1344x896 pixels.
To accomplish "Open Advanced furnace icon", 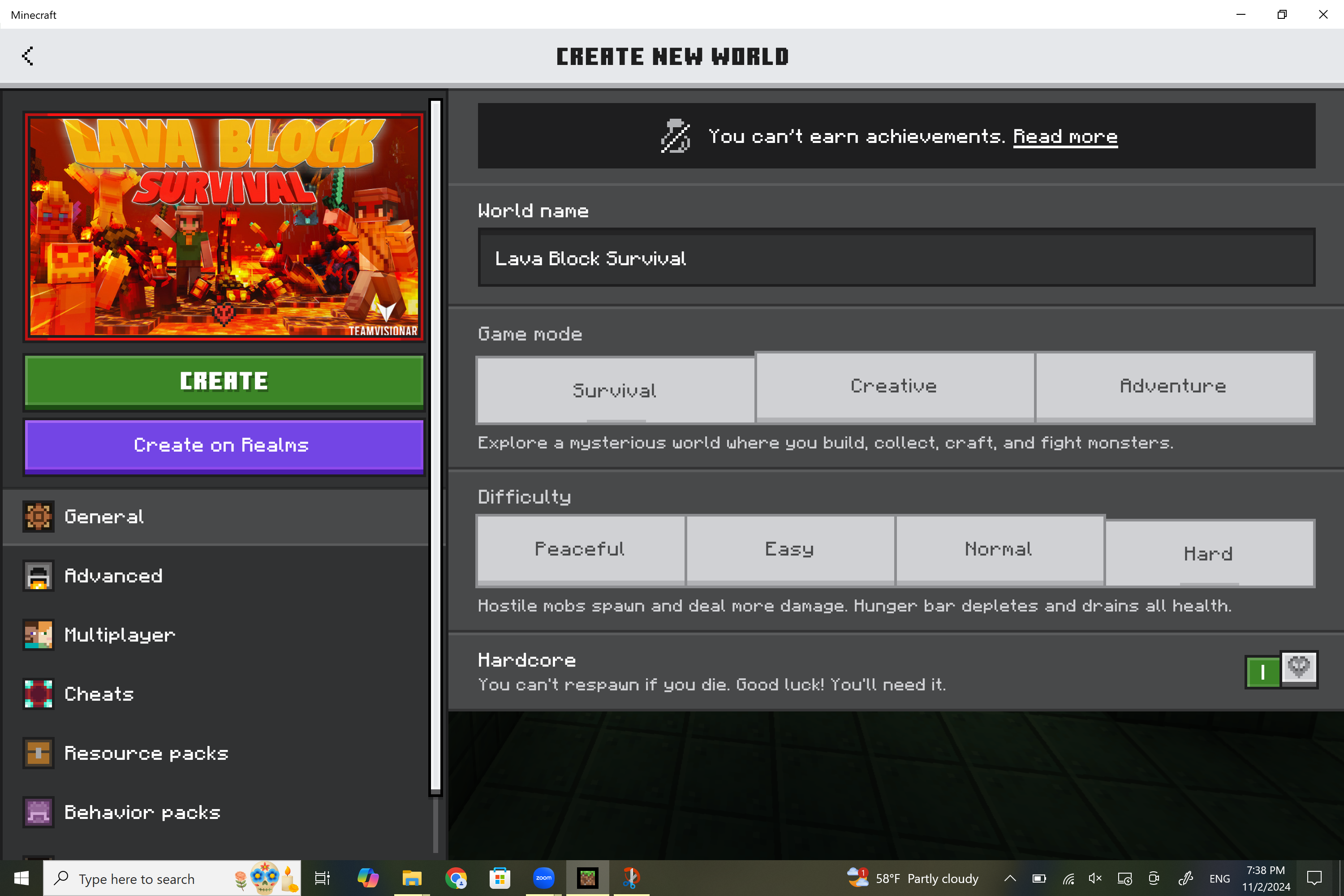I will click(38, 575).
